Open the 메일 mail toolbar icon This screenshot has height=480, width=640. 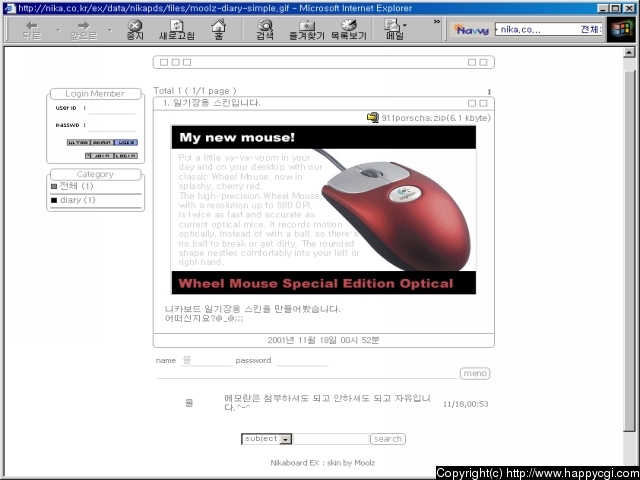(393, 31)
